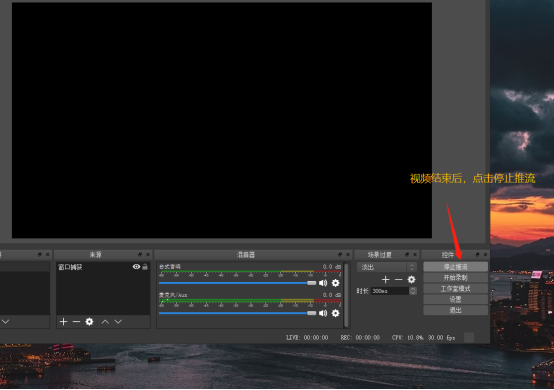Toggle lock icon on 窗口捕获 source

coord(145,267)
